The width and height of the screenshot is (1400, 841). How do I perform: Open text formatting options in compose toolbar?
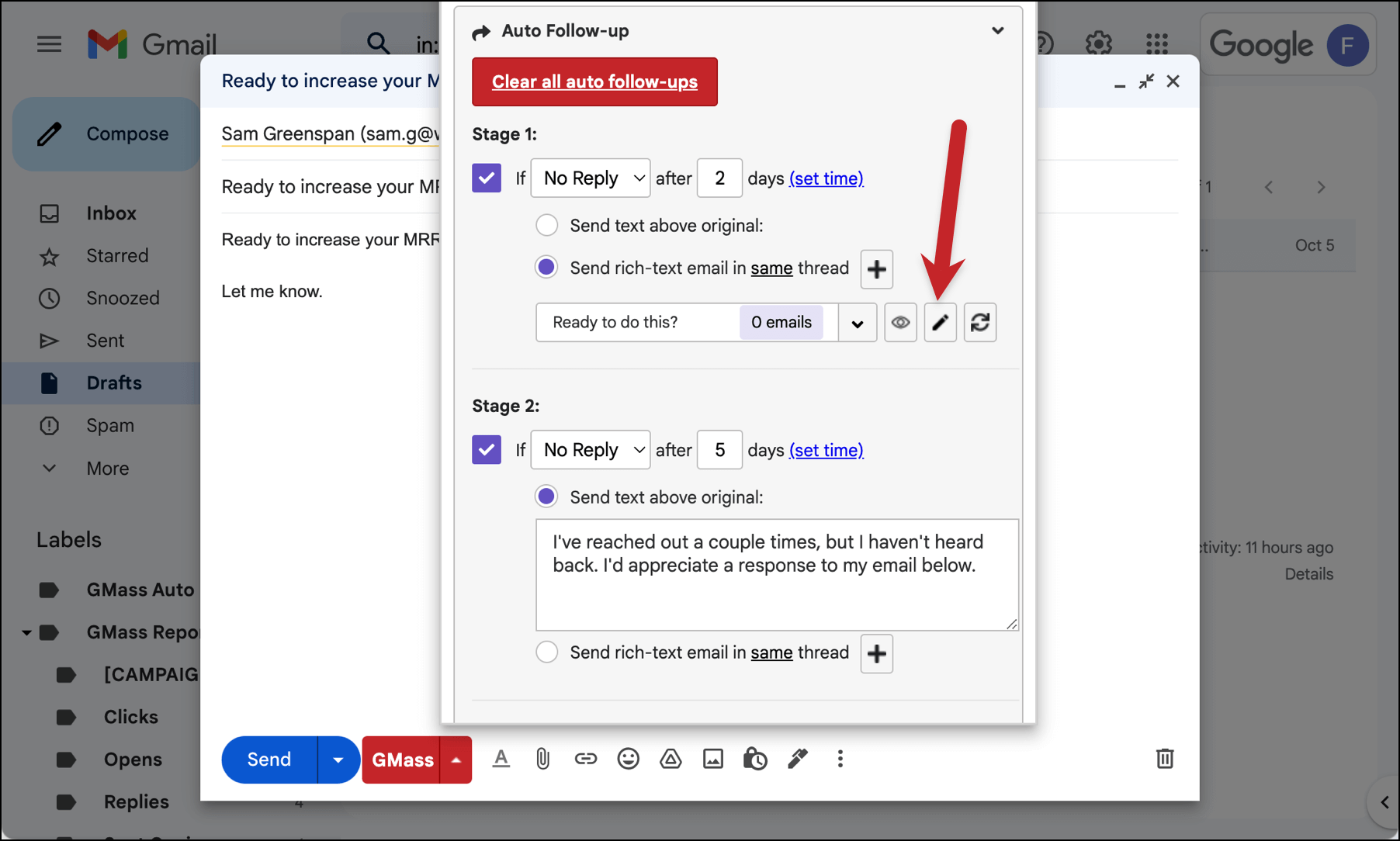click(501, 759)
